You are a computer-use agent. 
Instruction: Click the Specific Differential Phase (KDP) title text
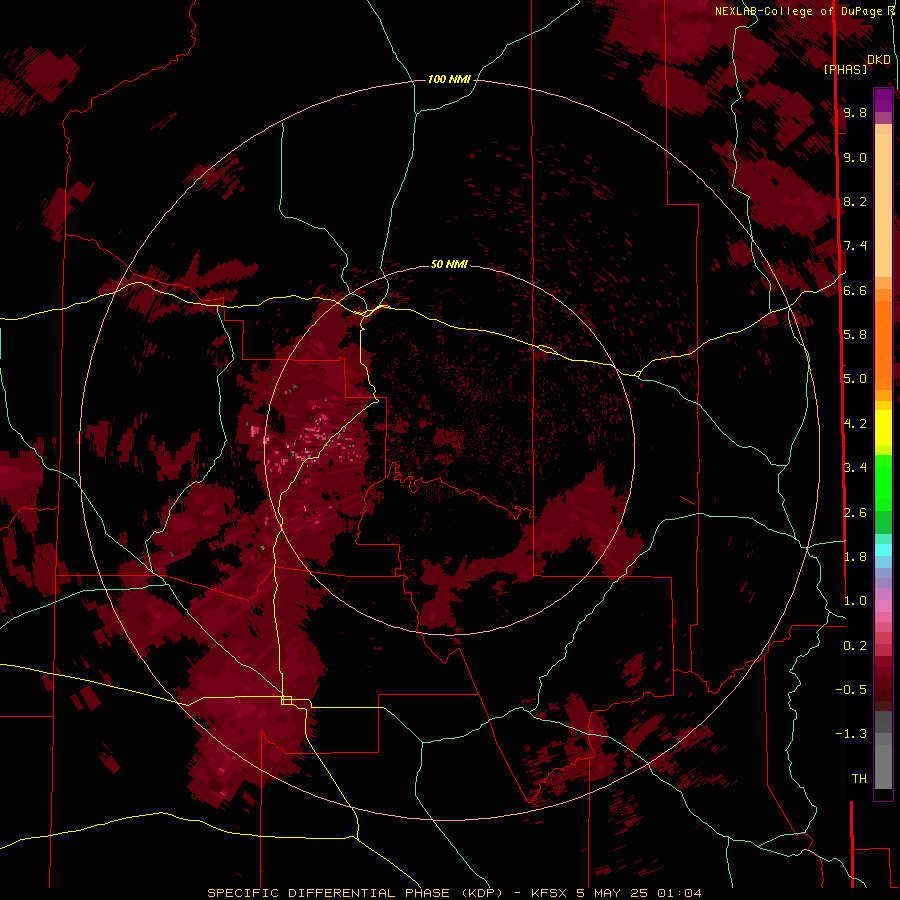(355, 893)
